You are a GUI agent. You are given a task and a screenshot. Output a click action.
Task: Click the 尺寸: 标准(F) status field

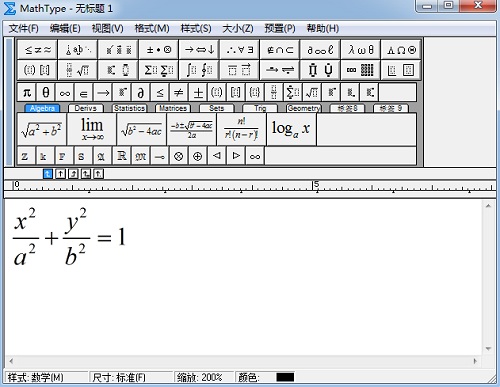point(131,377)
